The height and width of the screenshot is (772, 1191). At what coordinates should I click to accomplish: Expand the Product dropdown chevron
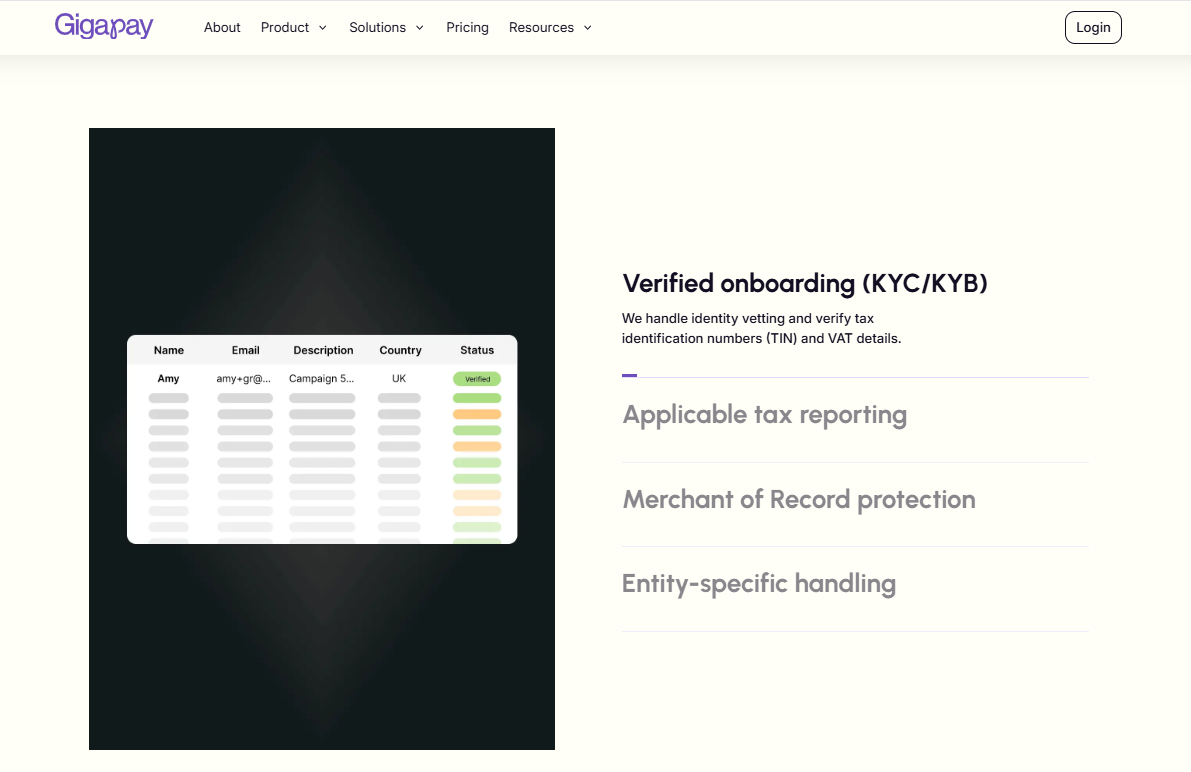point(323,28)
